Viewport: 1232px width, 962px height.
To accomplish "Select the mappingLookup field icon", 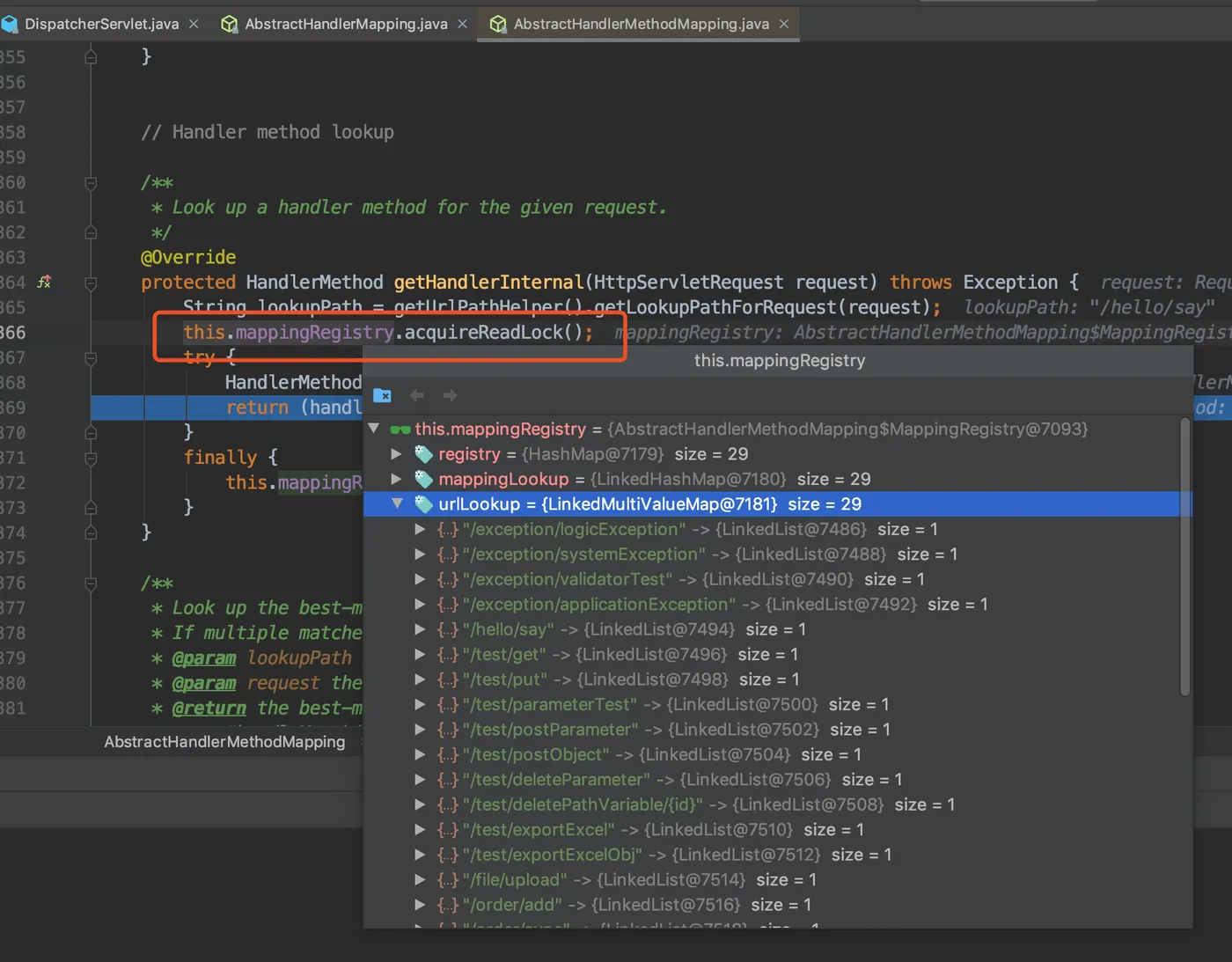I will pos(423,479).
